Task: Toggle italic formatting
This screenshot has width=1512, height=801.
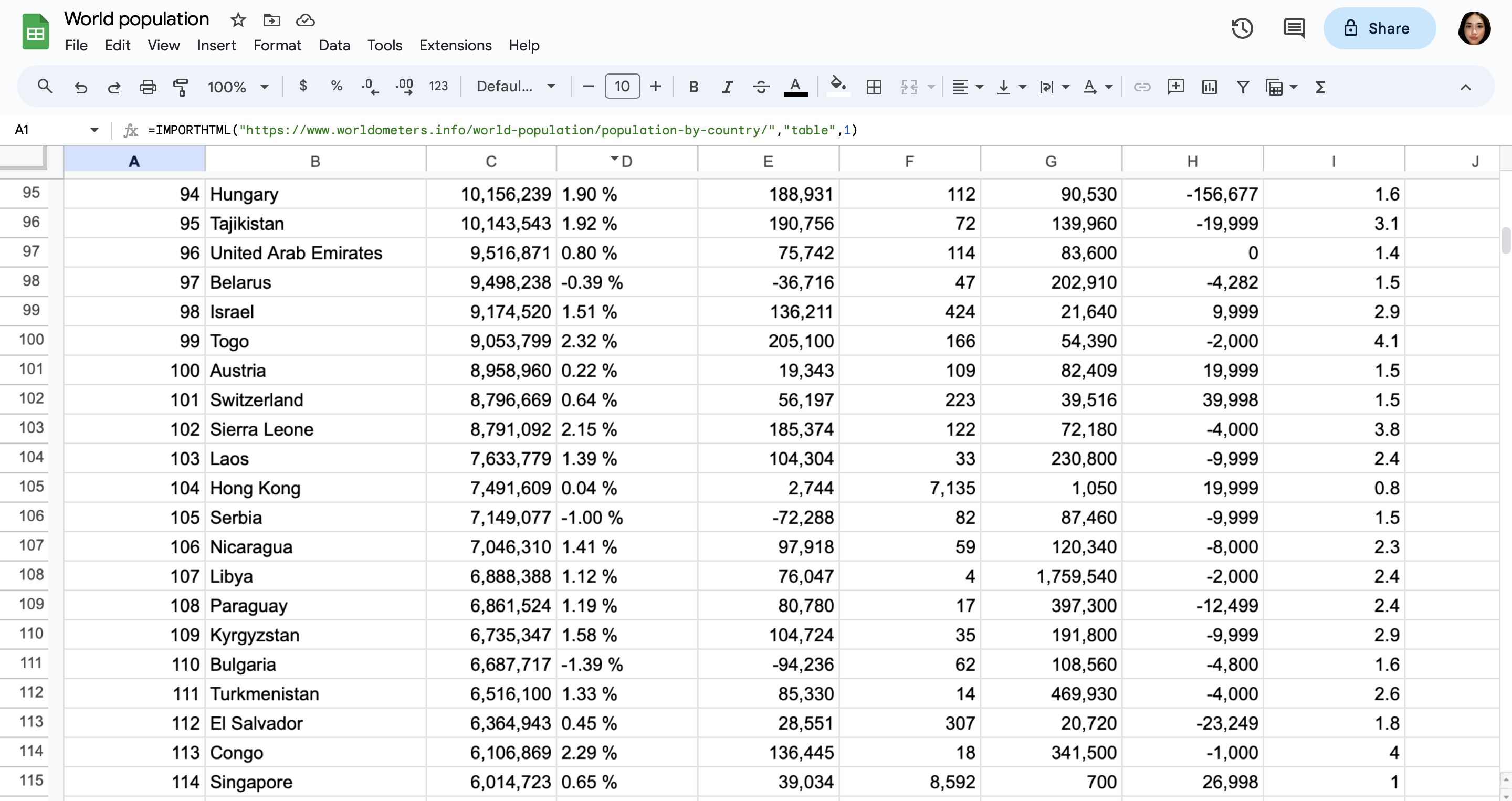Action: pyautogui.click(x=727, y=87)
